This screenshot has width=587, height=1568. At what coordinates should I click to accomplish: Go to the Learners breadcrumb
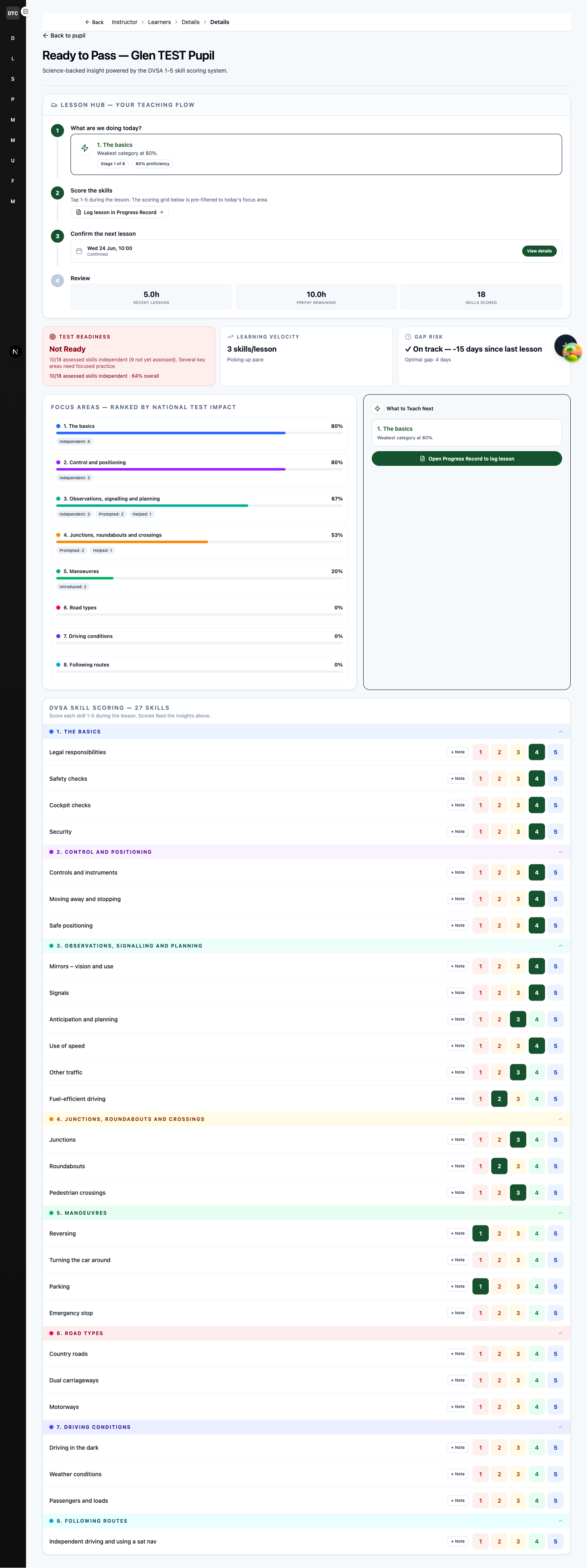coord(159,22)
